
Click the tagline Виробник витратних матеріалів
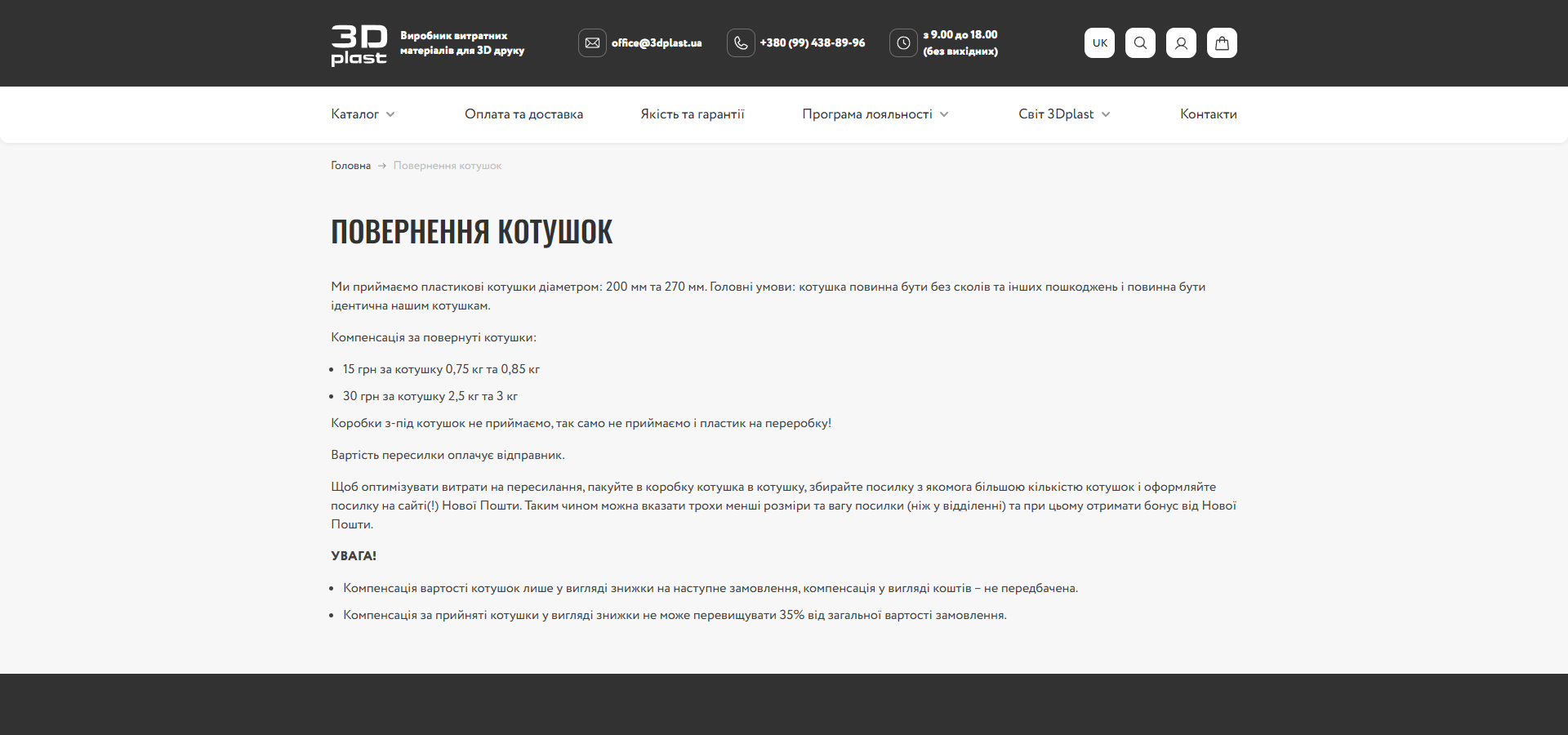462,43
